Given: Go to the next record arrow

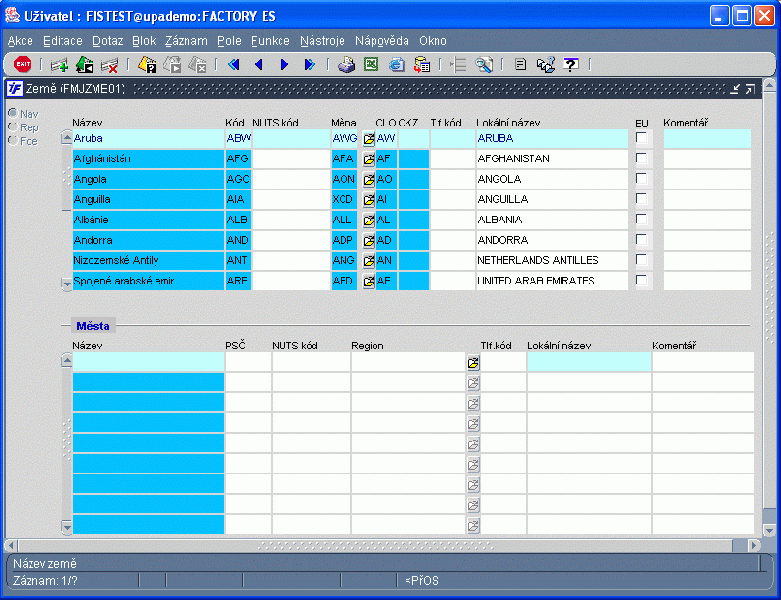Looking at the screenshot, I should click(284, 64).
